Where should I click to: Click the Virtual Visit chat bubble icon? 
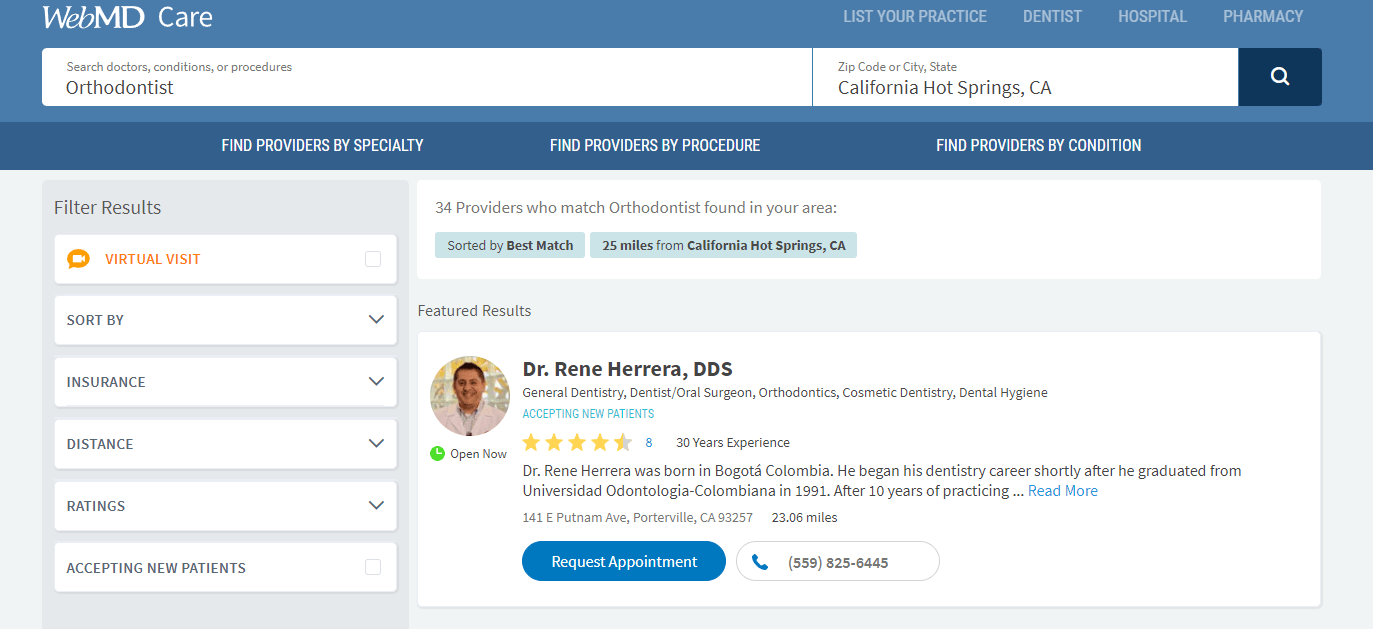(79, 258)
